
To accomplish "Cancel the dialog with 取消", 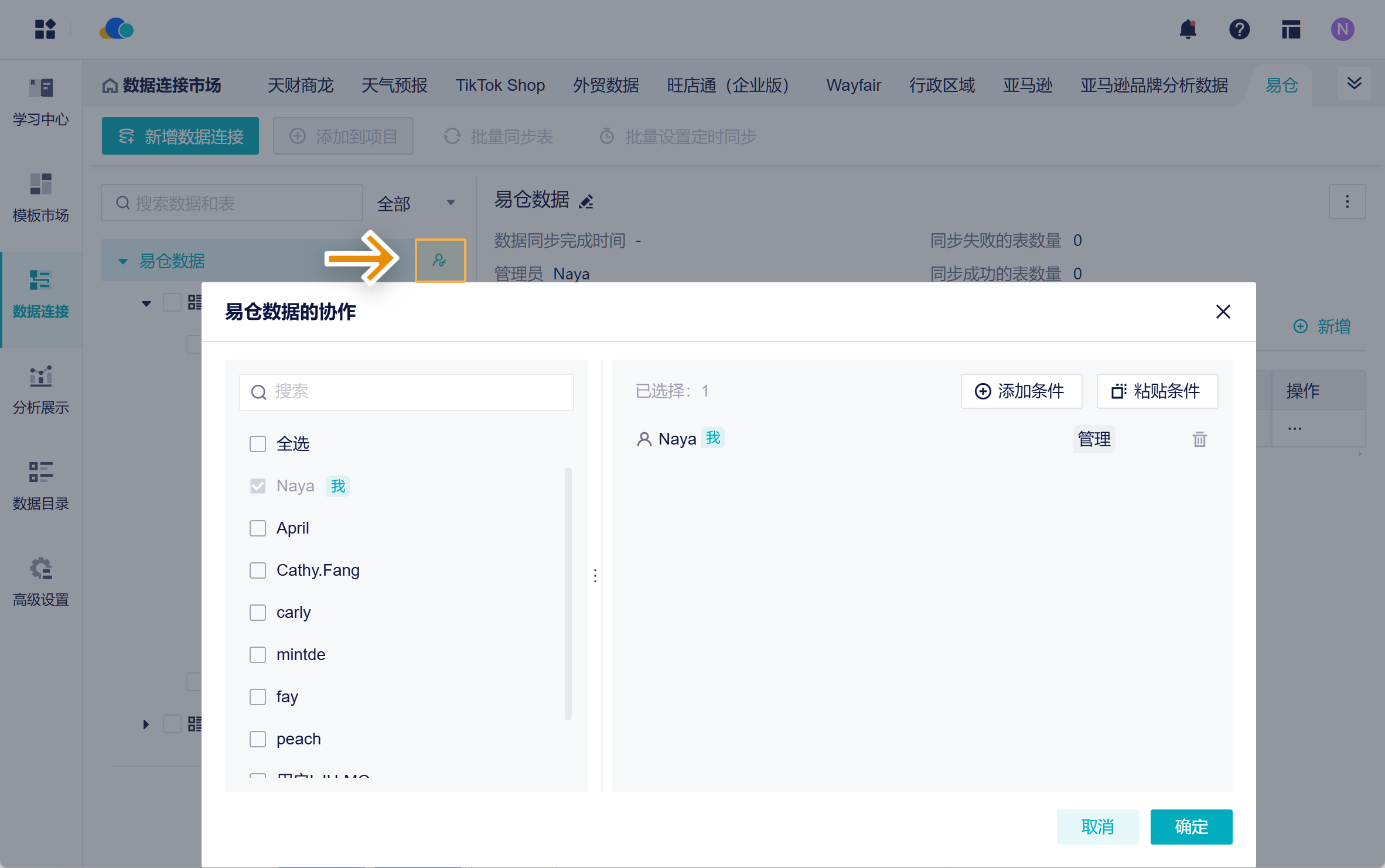I will [x=1097, y=826].
